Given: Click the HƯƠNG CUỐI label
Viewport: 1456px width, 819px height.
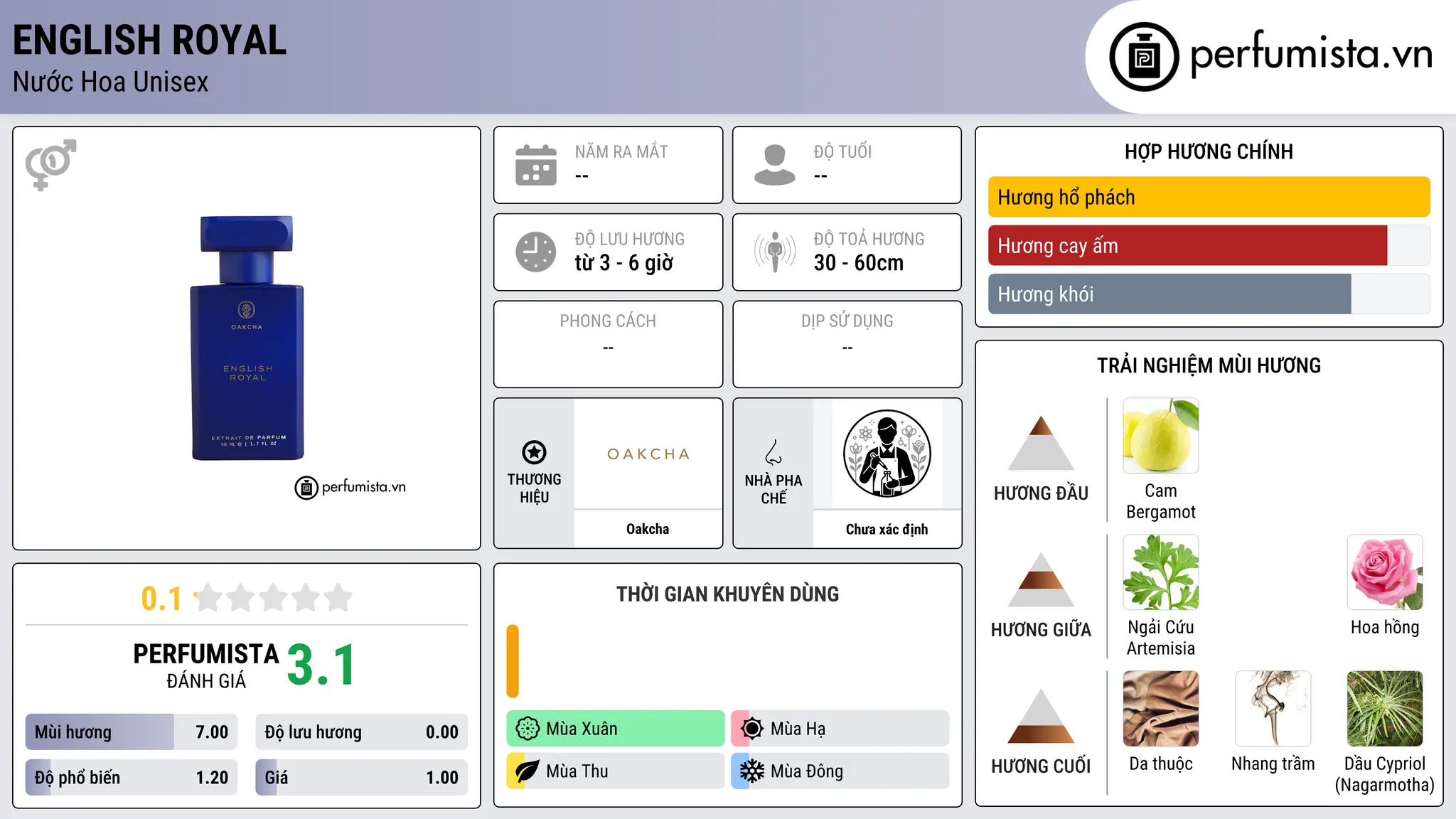Looking at the screenshot, I should (x=1041, y=766).
